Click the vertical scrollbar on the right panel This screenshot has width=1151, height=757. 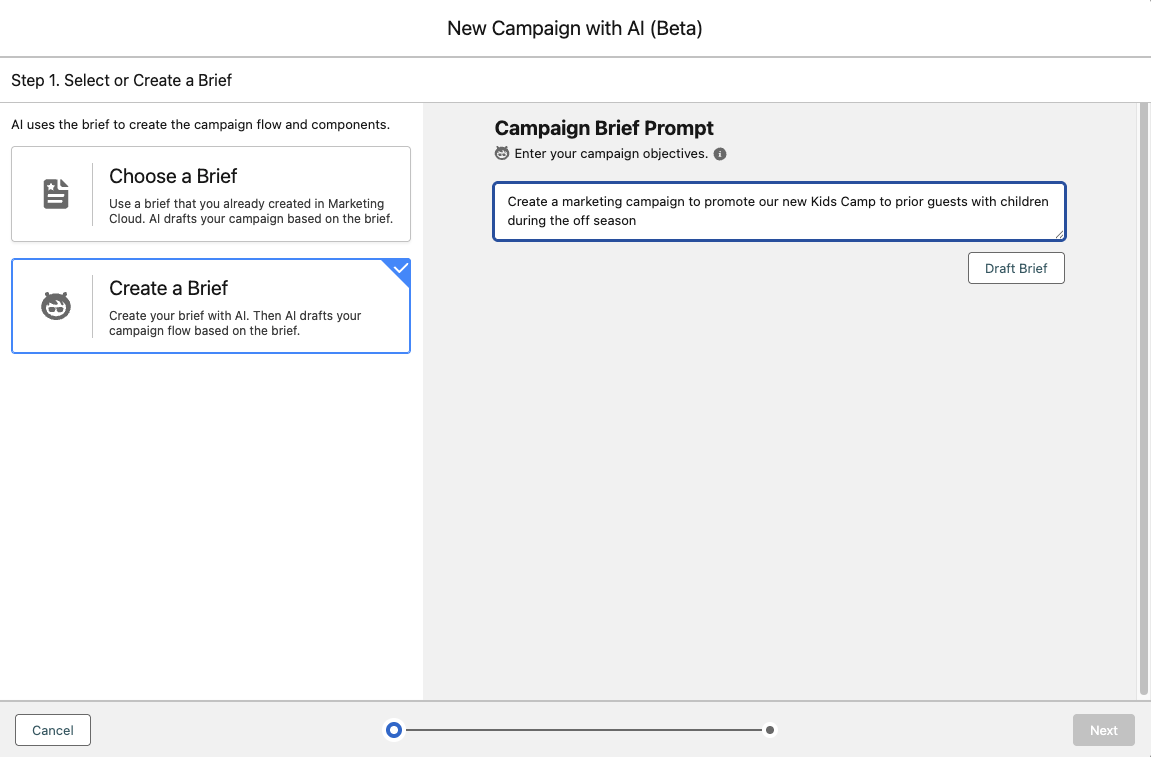pos(1144,400)
